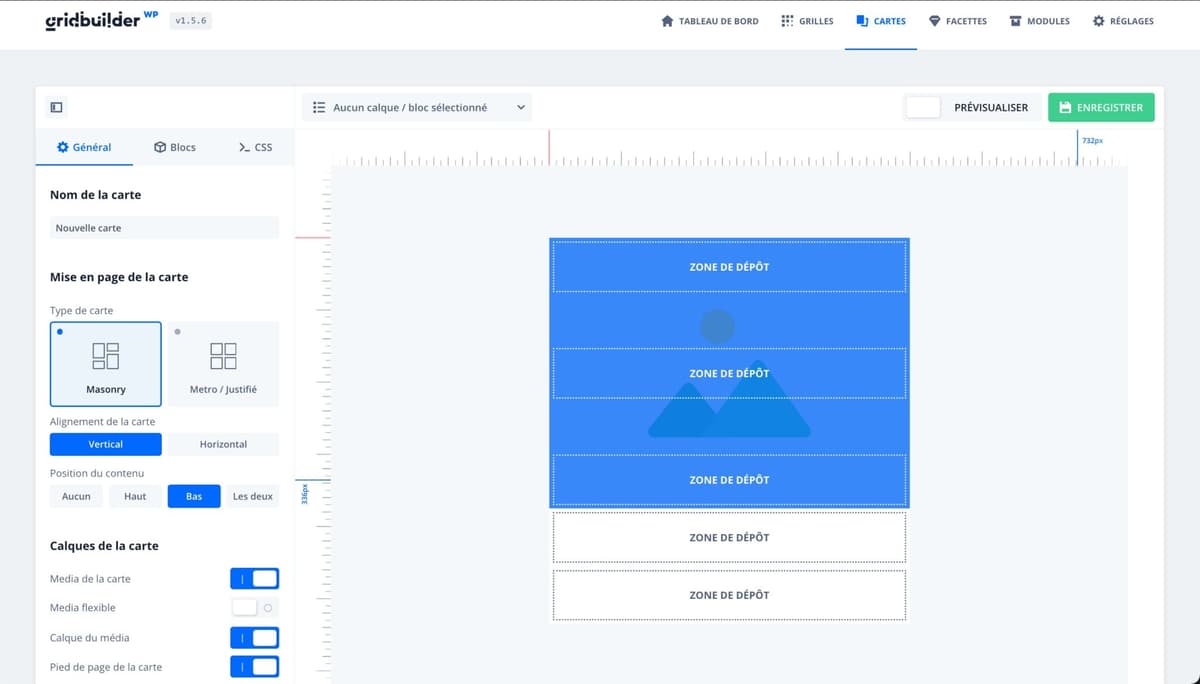Screen dimensions: 1200x684
Task: Open Tableau de bord from top navigation
Action: pos(710,20)
